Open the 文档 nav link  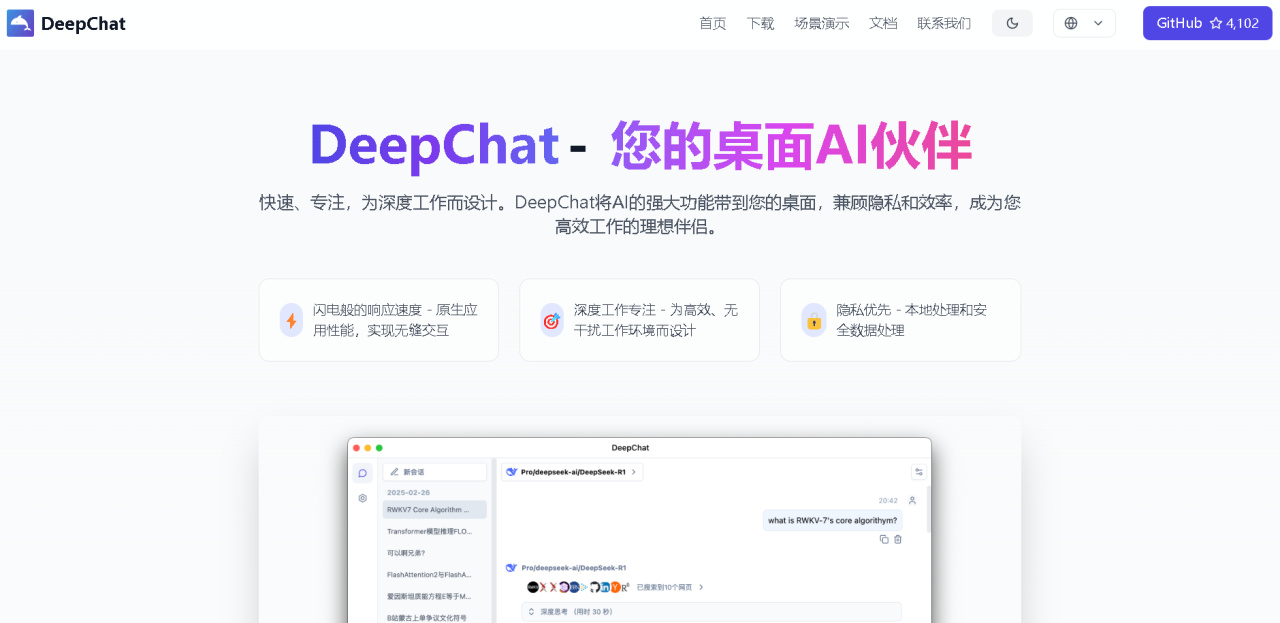[x=883, y=23]
